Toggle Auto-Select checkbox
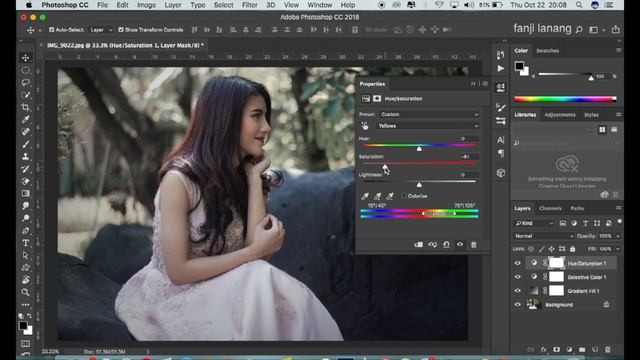The width and height of the screenshot is (640, 360). coord(51,30)
